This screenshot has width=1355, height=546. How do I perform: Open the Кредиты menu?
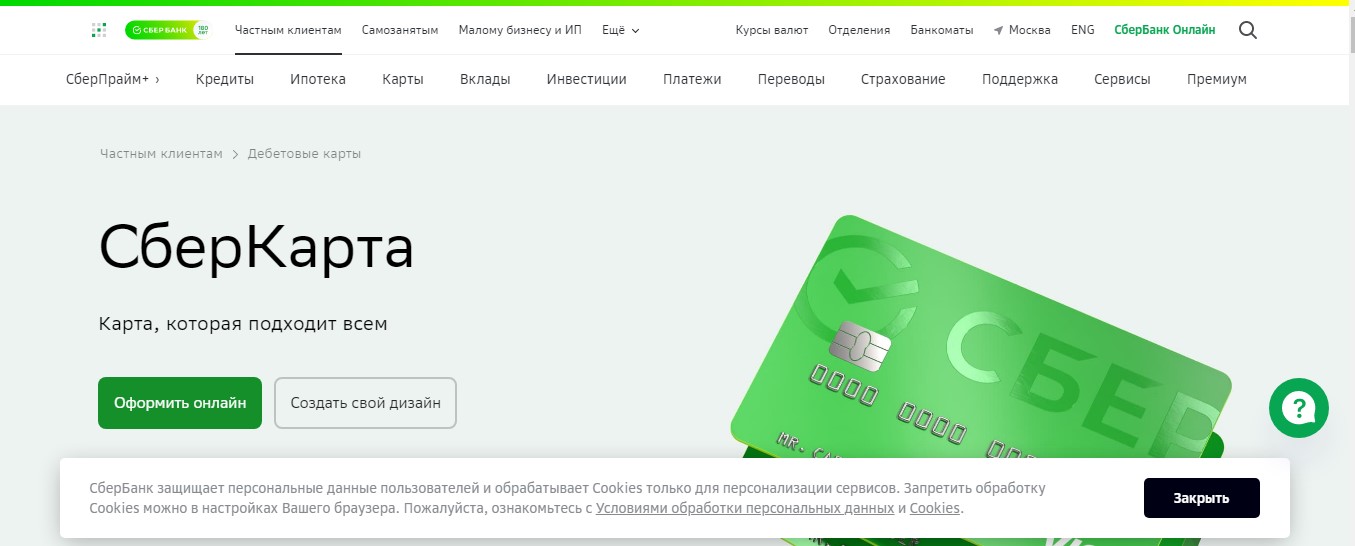click(225, 79)
